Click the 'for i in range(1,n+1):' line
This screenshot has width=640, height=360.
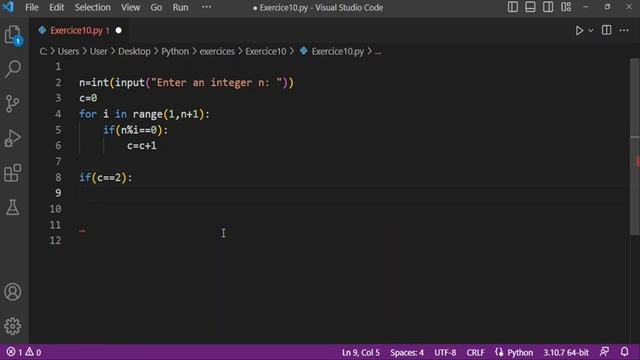tap(144, 114)
